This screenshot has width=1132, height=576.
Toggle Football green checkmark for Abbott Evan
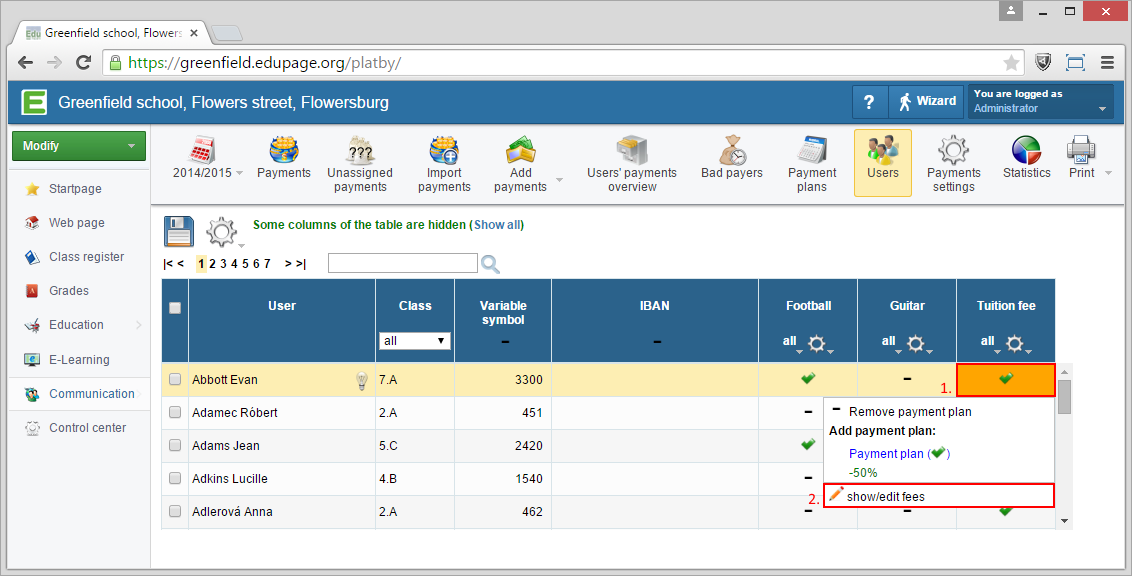point(808,378)
